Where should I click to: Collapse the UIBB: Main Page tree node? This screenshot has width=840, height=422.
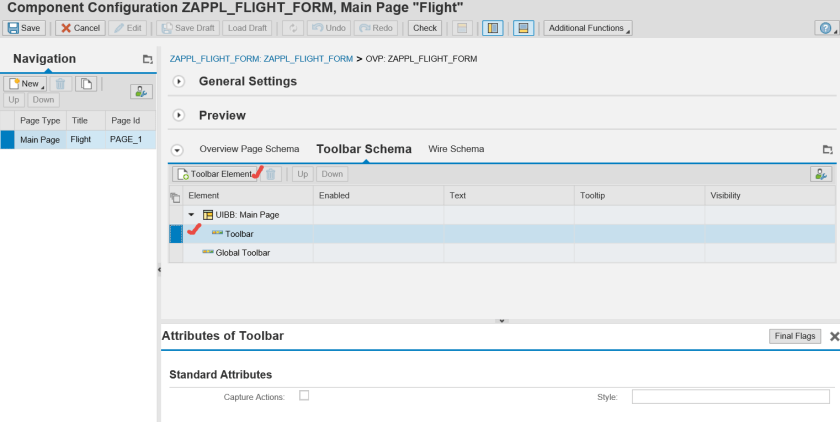(x=192, y=215)
